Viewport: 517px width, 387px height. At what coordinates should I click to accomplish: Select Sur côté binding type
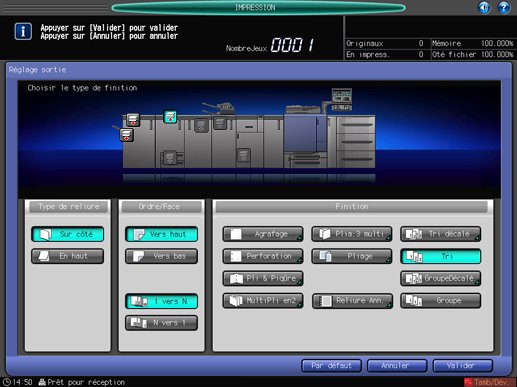[x=68, y=234]
